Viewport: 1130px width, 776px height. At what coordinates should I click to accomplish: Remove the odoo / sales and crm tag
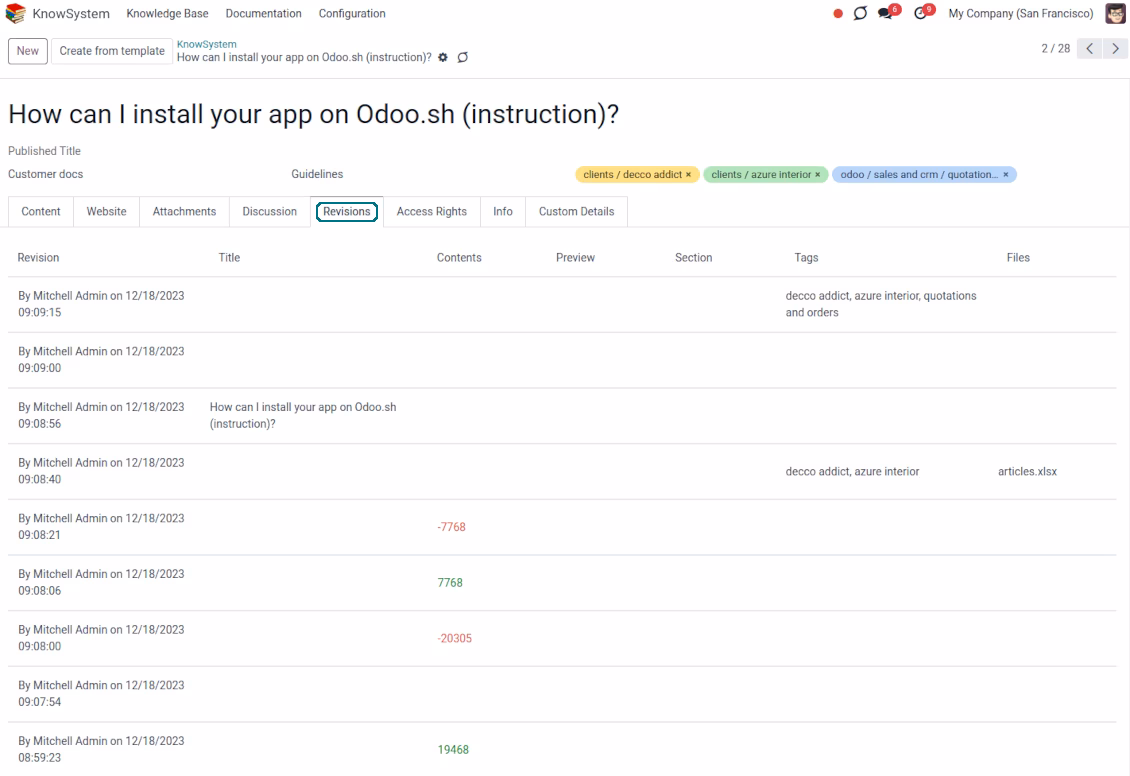point(1005,174)
